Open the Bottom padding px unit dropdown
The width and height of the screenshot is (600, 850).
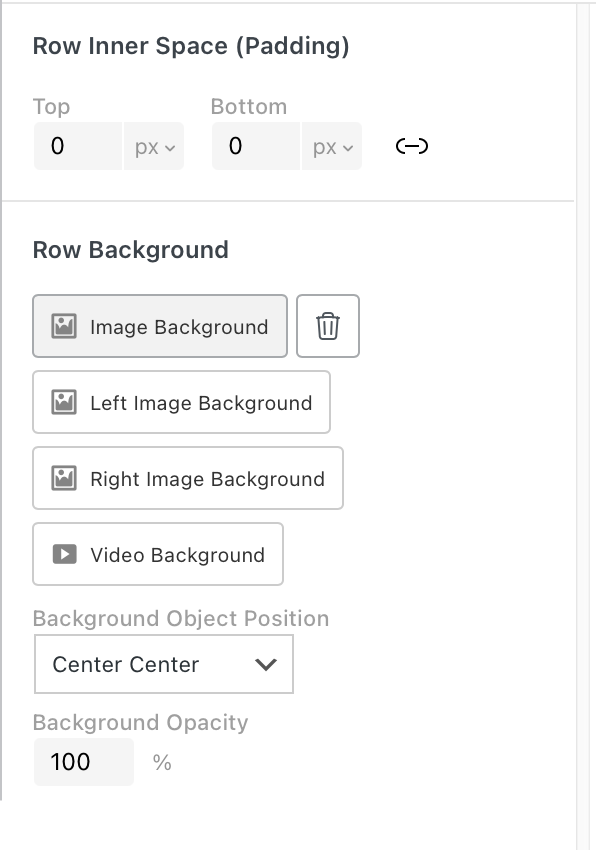pyautogui.click(x=331, y=146)
